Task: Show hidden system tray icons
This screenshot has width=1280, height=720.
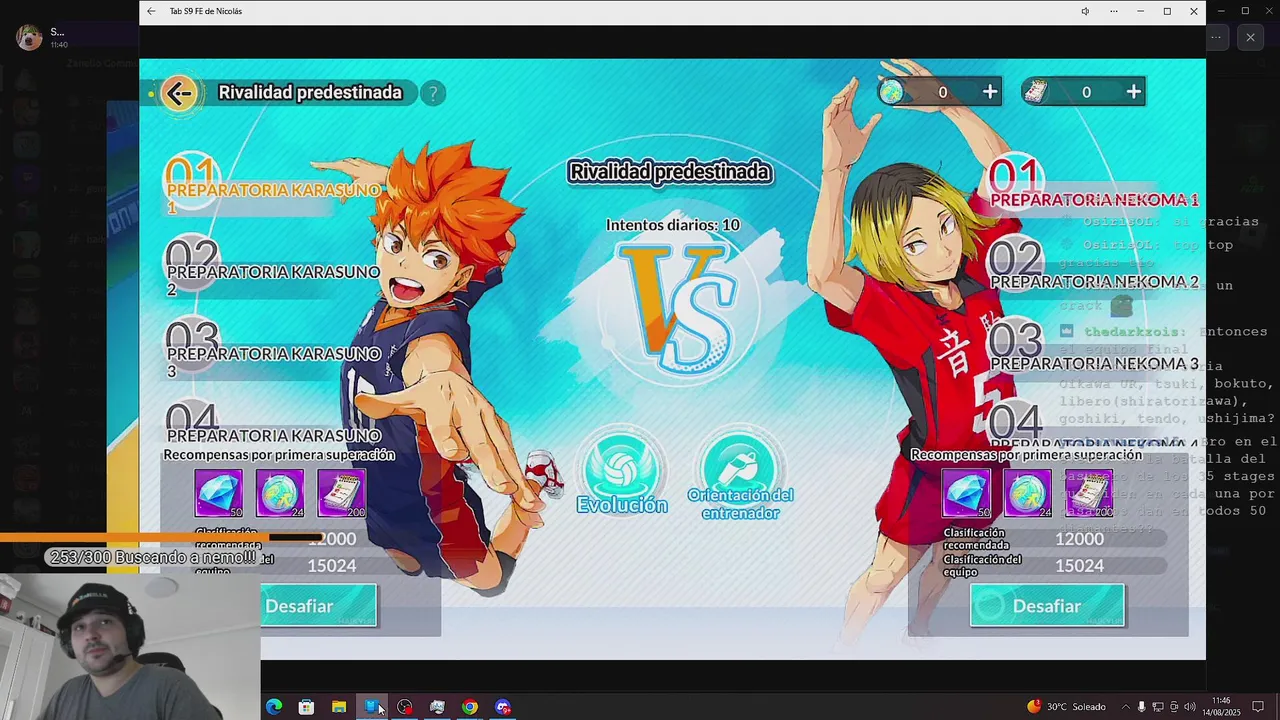Action: [1125, 707]
